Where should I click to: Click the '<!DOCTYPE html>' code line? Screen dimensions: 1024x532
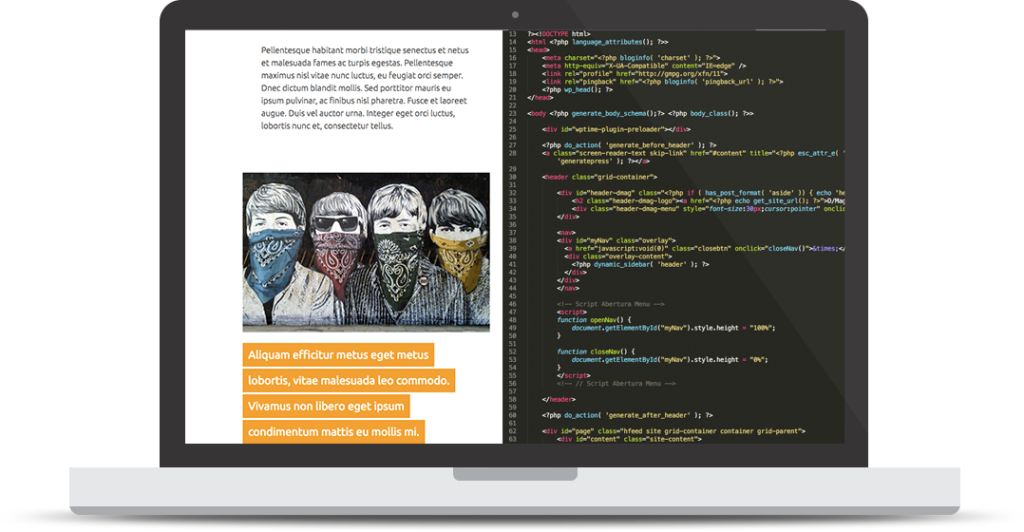pyautogui.click(x=558, y=34)
